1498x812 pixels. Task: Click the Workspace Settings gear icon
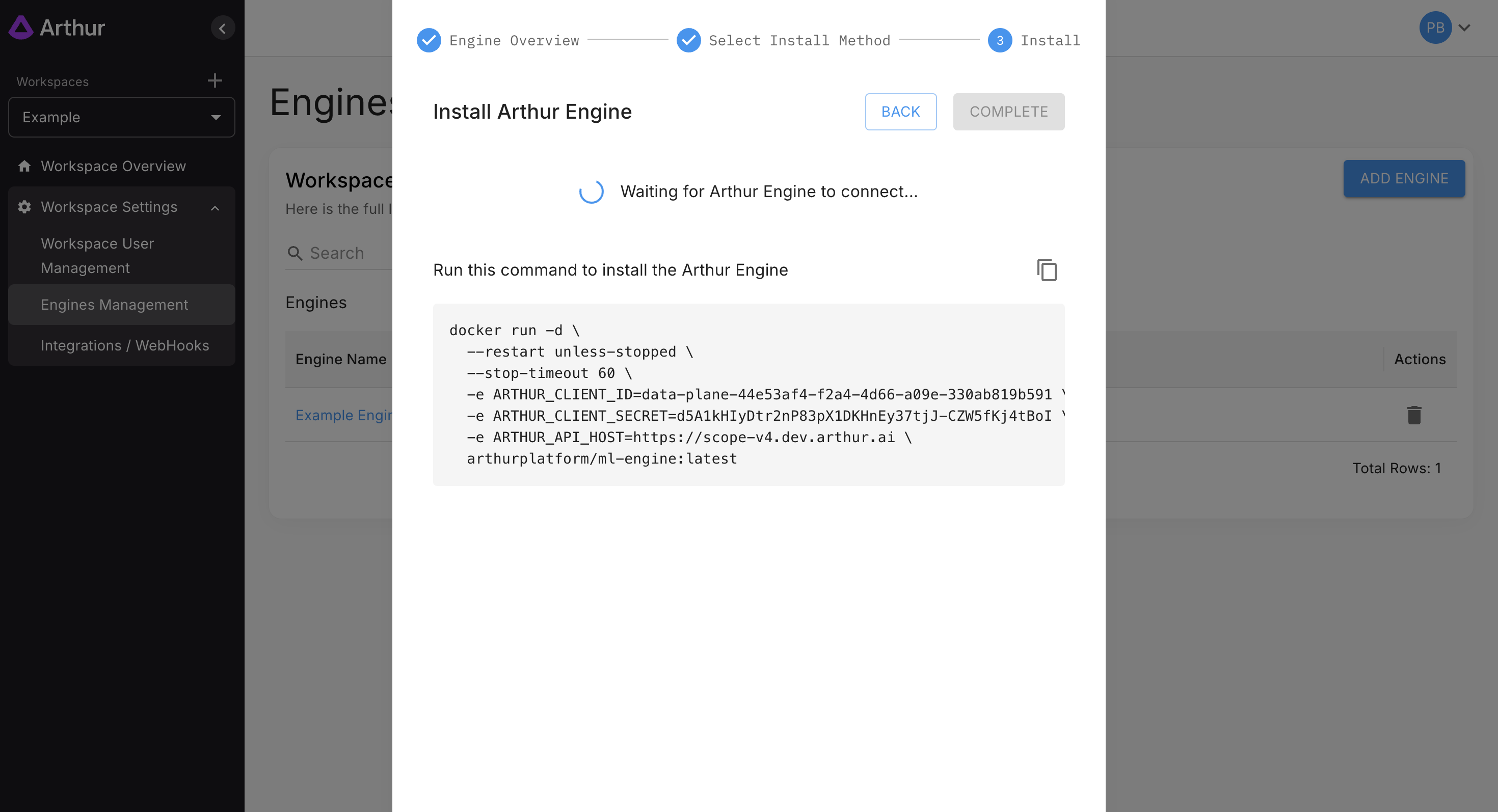(x=24, y=207)
